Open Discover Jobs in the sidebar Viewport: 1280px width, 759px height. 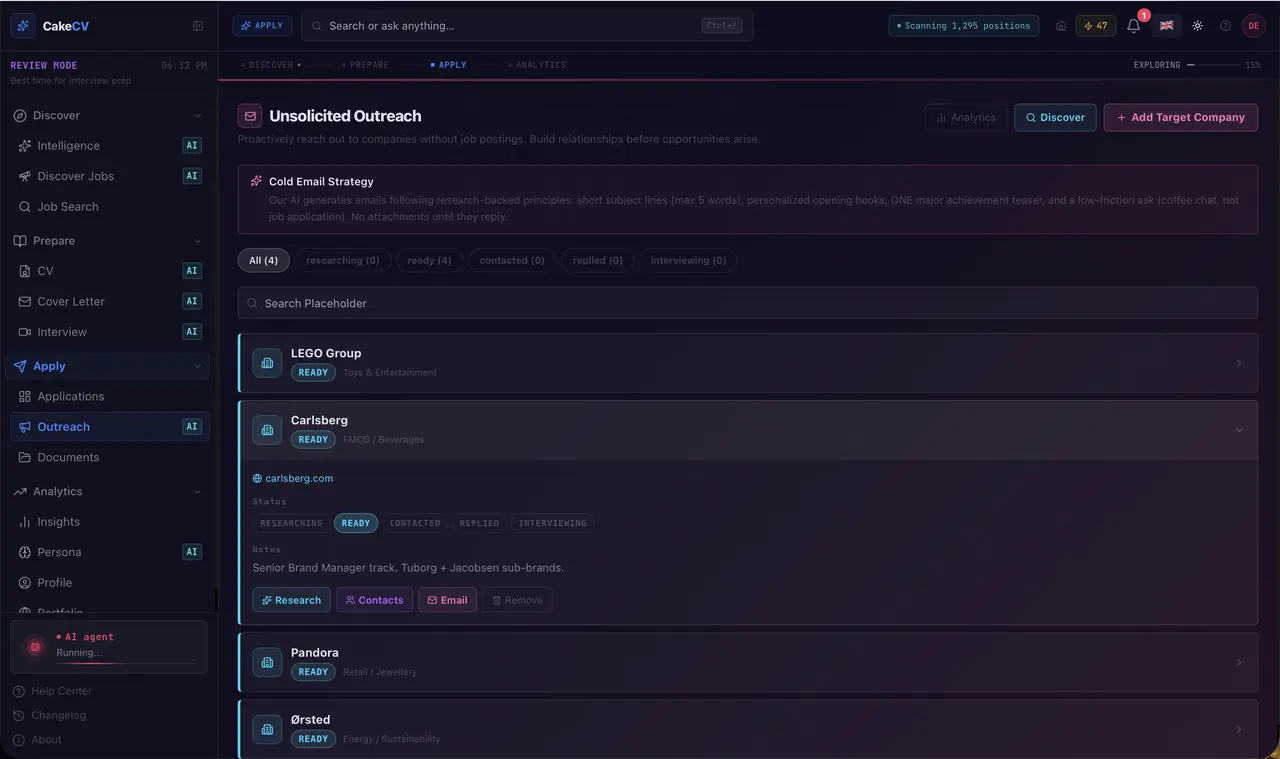click(109, 176)
